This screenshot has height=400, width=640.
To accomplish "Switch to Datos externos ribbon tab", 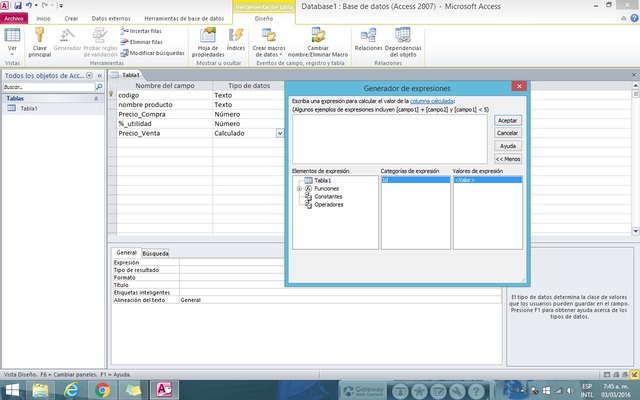I will 111,18.
